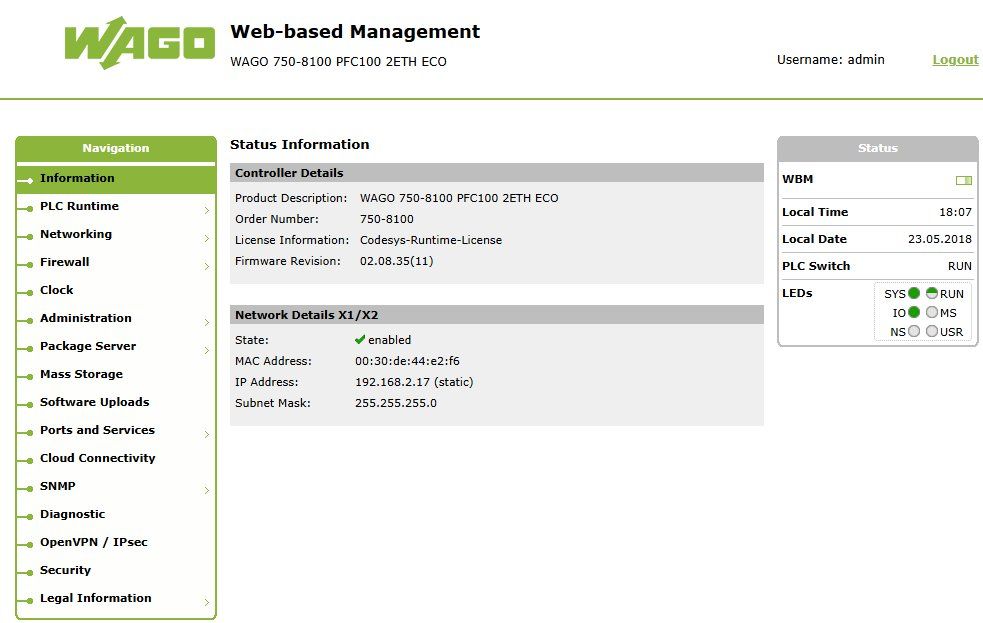This screenshot has width=983, height=623.
Task: Click the Local Date value 23.05.2018
Action: coord(940,239)
